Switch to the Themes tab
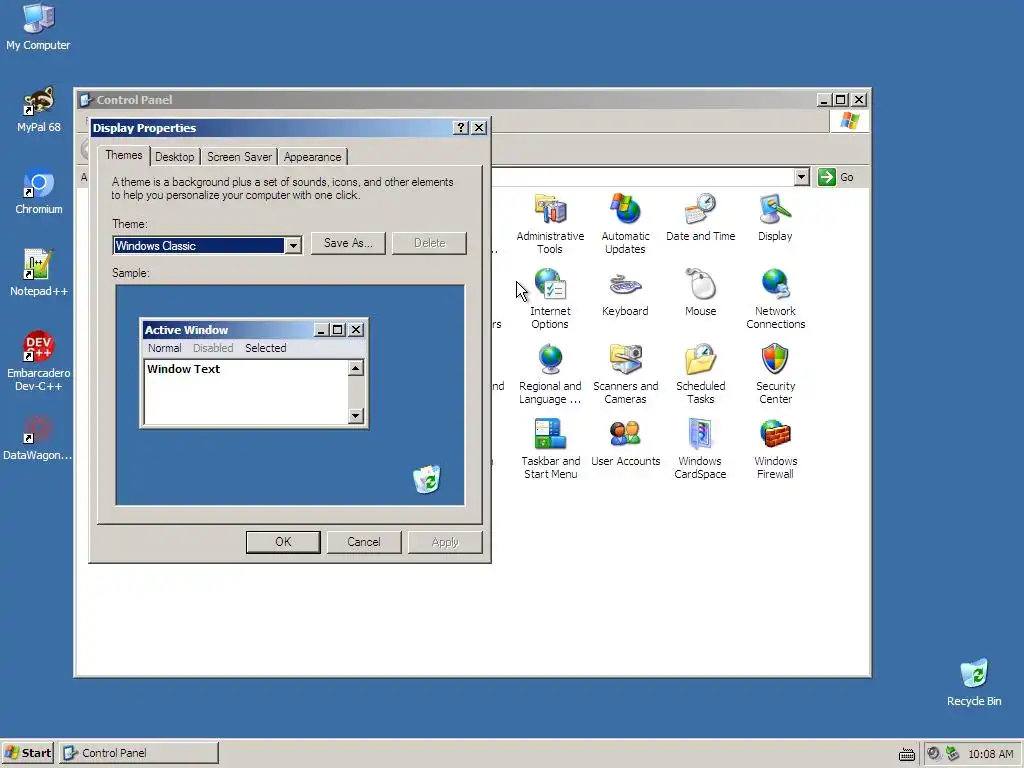The image size is (1024, 768). point(123,155)
